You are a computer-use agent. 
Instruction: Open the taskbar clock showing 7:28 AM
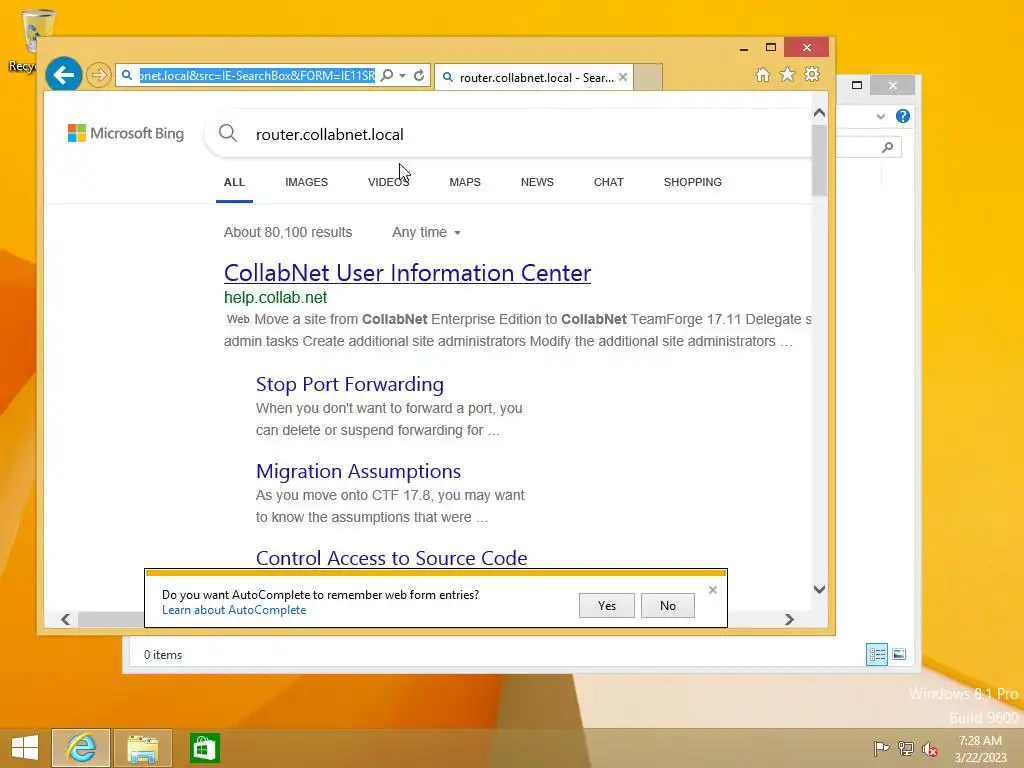(980, 749)
